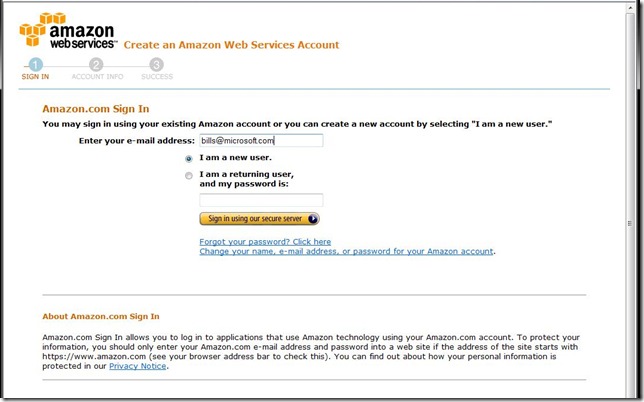The image size is (644, 402).
Task: Select step 2 Account Info circle
Action: click(96, 64)
